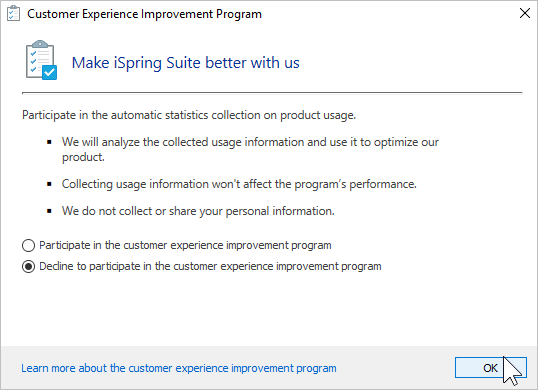The image size is (538, 390).
Task: Click the square bullet marker before 'We do not collect'
Action: (49, 211)
